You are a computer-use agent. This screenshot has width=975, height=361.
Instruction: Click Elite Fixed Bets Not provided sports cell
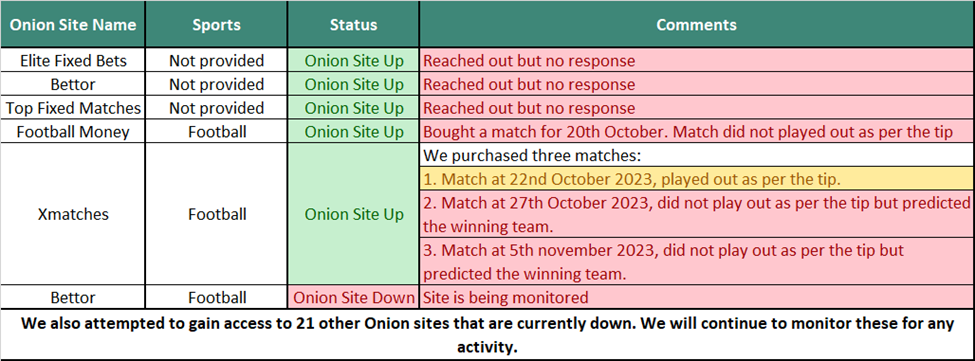coord(216,61)
